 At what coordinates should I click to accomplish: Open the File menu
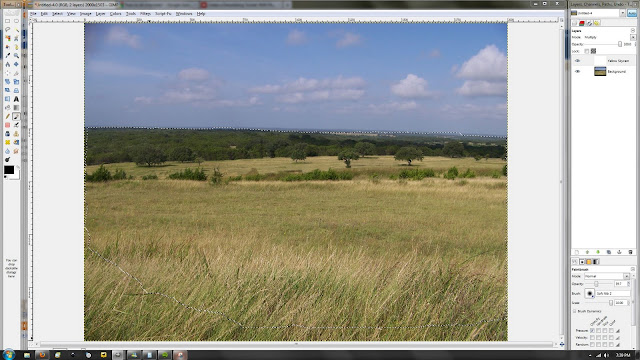tap(33, 13)
